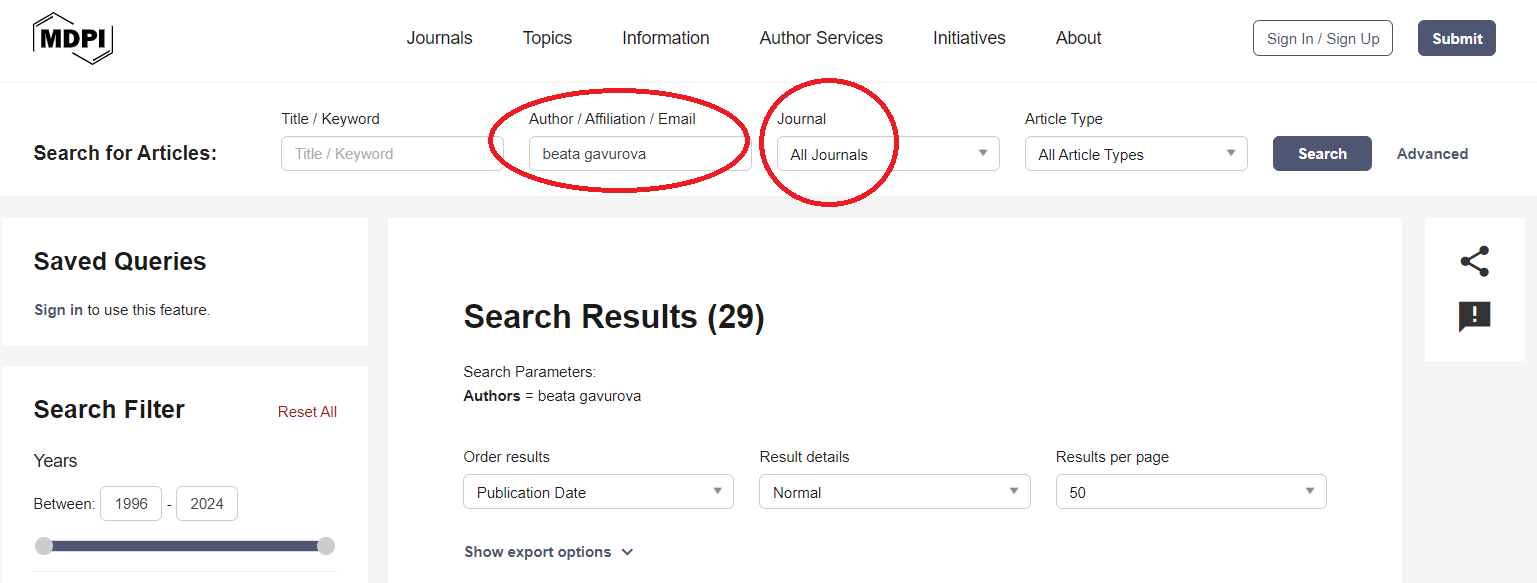Click the Author / Affiliation / Email field
The height and width of the screenshot is (583, 1537).
click(639, 154)
